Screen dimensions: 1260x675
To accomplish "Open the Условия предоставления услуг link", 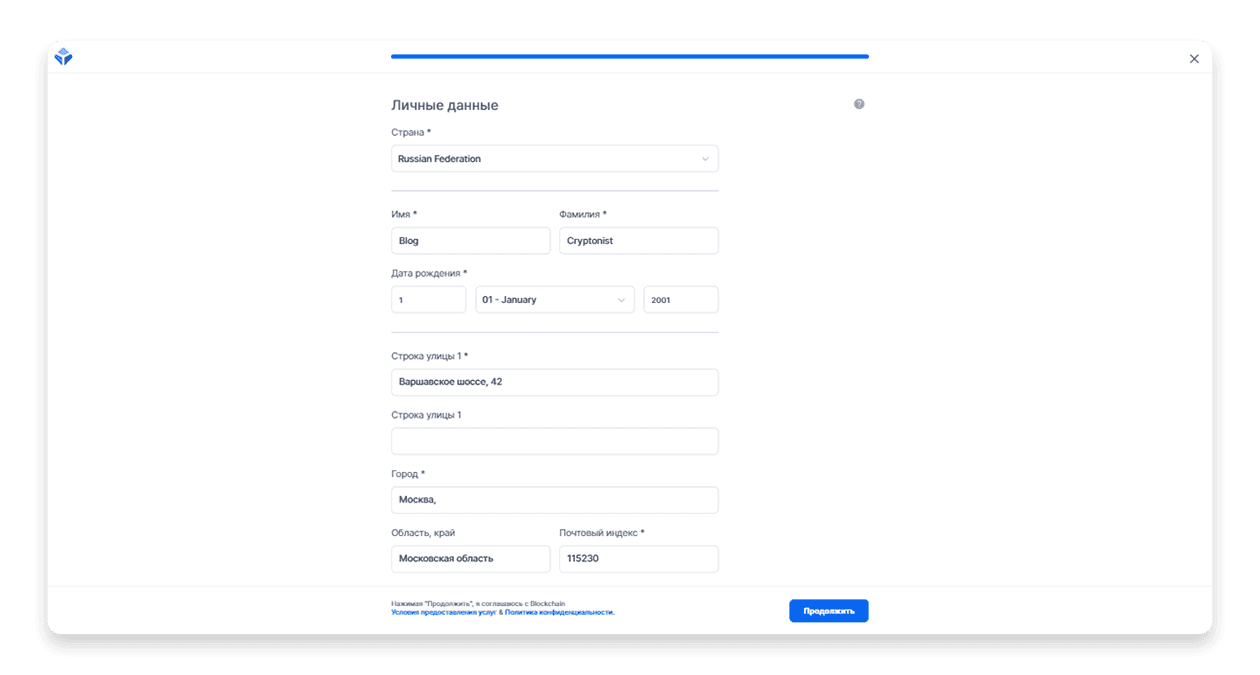I will [x=443, y=612].
